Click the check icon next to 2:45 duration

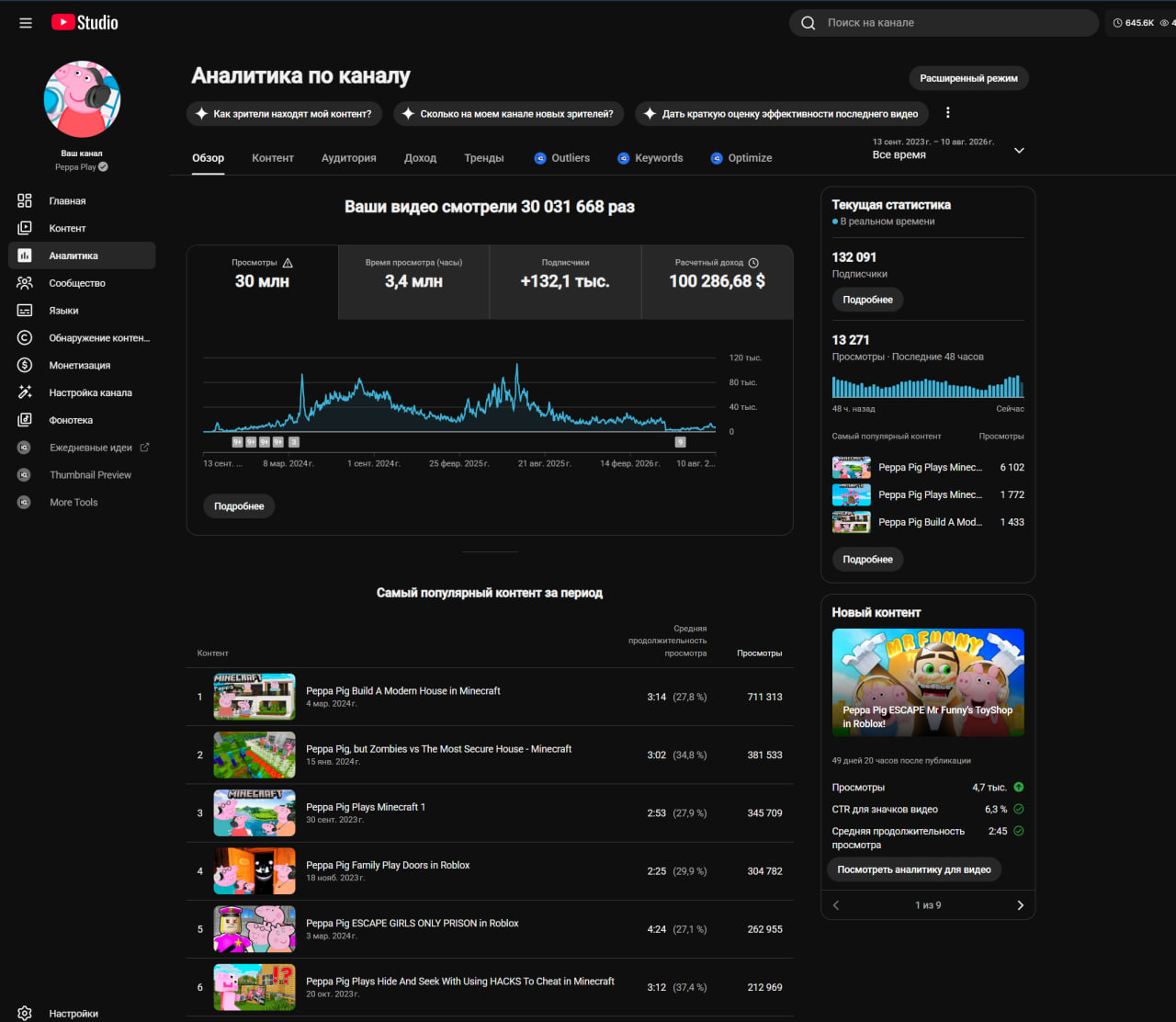click(x=1019, y=831)
